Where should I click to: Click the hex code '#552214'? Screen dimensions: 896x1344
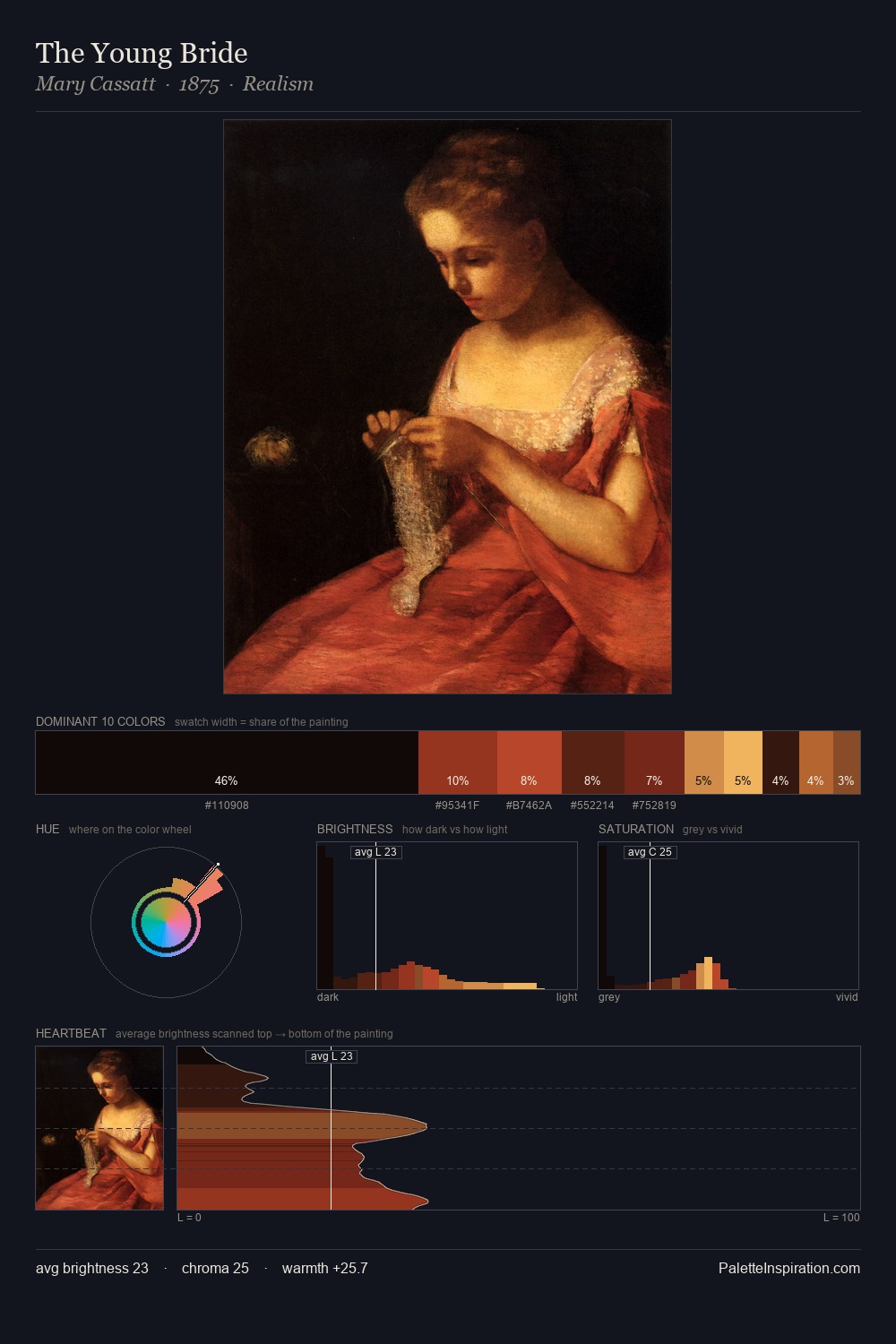point(593,806)
